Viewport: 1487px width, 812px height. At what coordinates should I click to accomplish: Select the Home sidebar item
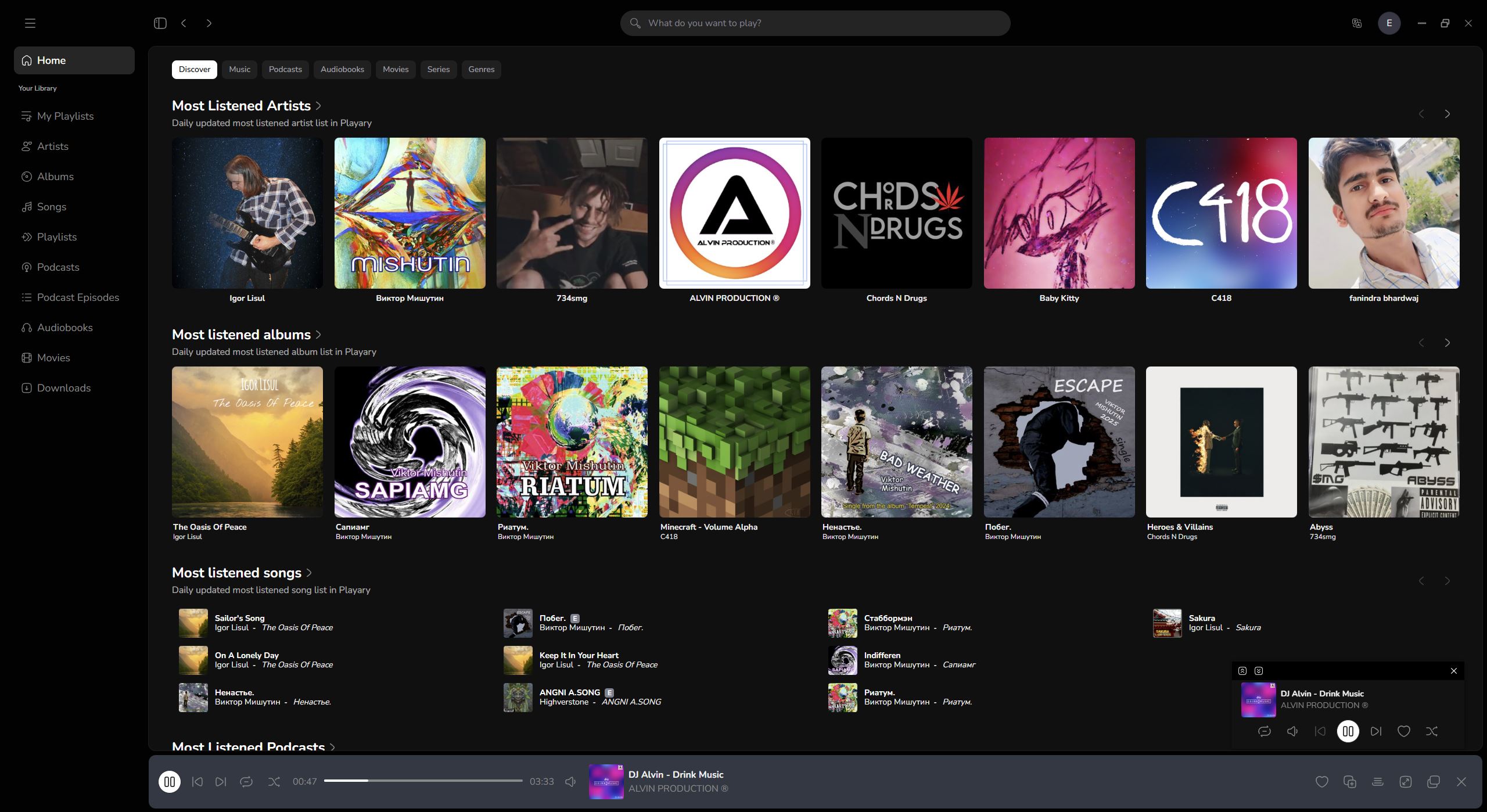tap(74, 60)
